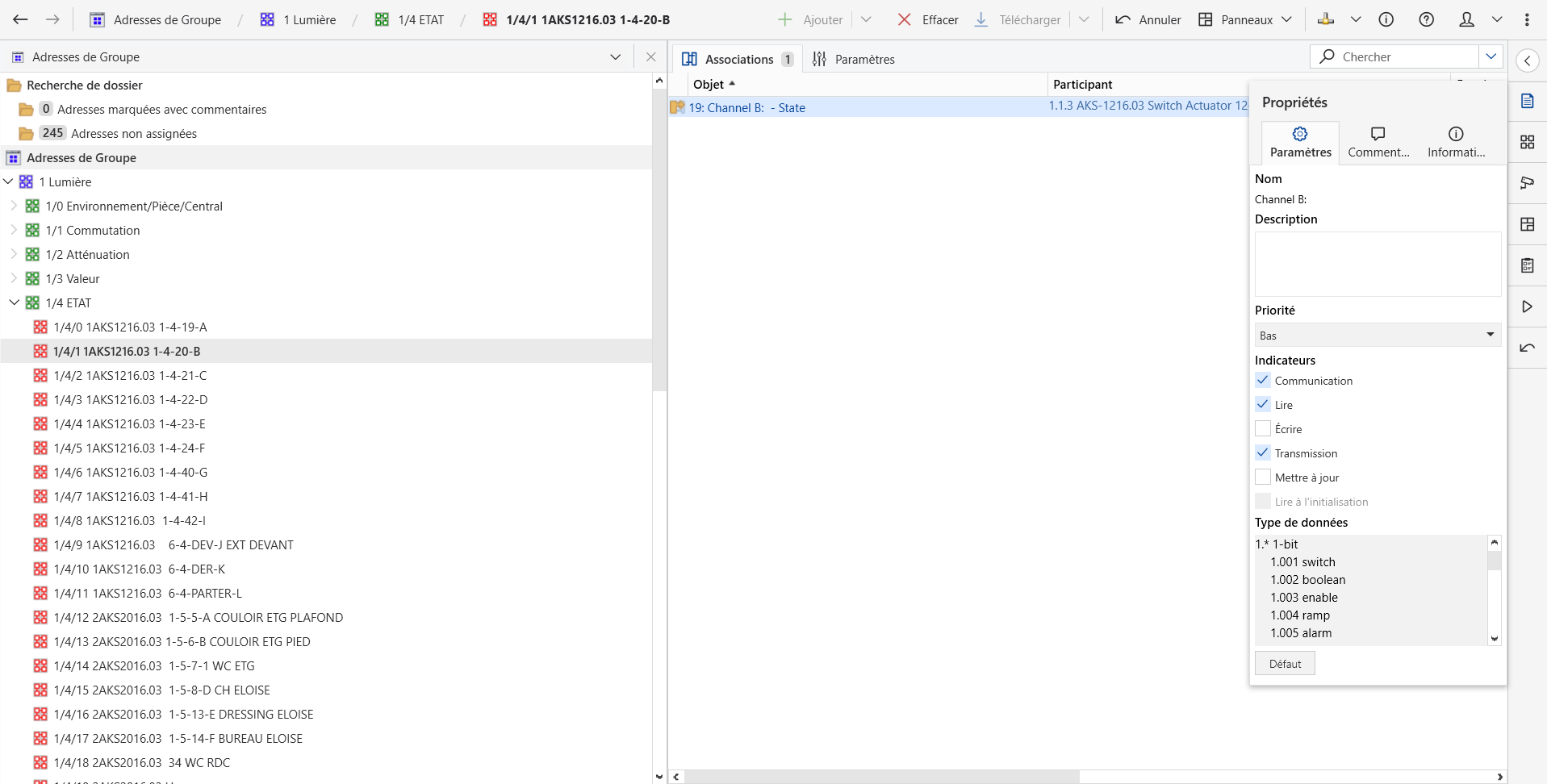The image size is (1547, 784).
Task: Toggle the Communication indicator checkbox
Action: pyautogui.click(x=1263, y=380)
